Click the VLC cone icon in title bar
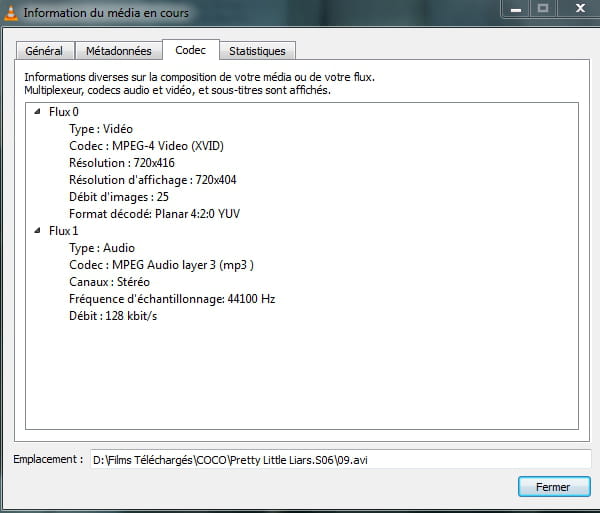Screen dimensions: 600x513 pos(11,12)
